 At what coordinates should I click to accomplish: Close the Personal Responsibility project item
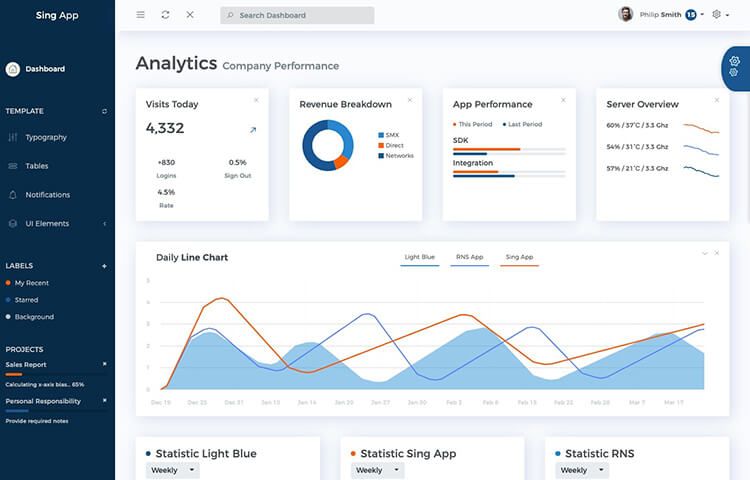[104, 400]
